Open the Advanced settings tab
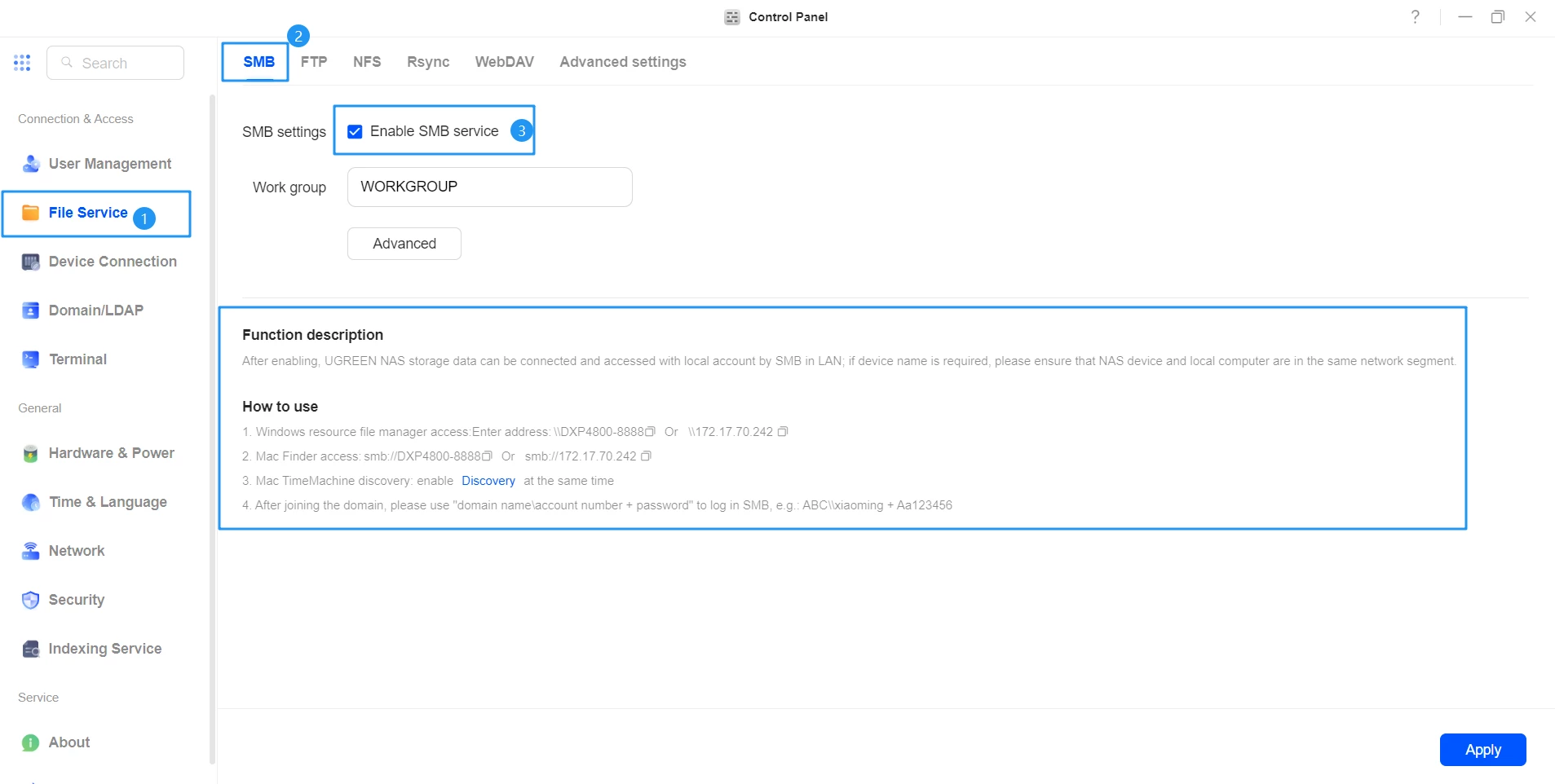The width and height of the screenshot is (1555, 784). click(x=623, y=62)
